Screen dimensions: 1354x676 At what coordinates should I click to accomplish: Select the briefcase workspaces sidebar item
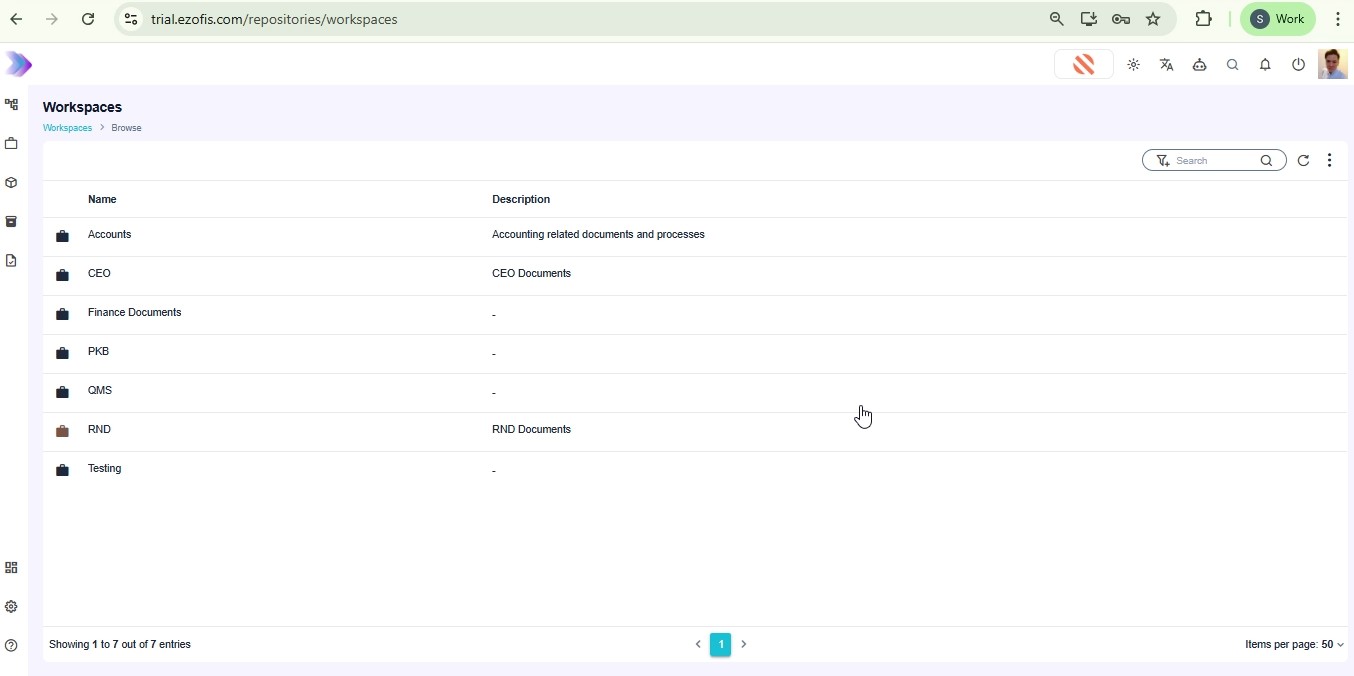pos(12,144)
